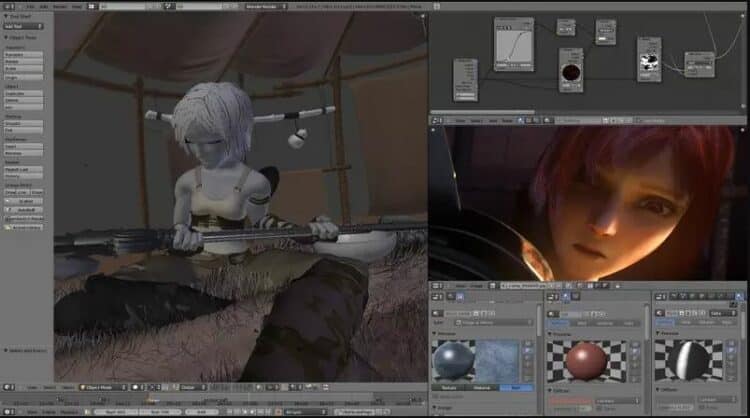This screenshot has height=418, width=750.
Task: Open the Object Mode dropdown
Action: pos(103,387)
